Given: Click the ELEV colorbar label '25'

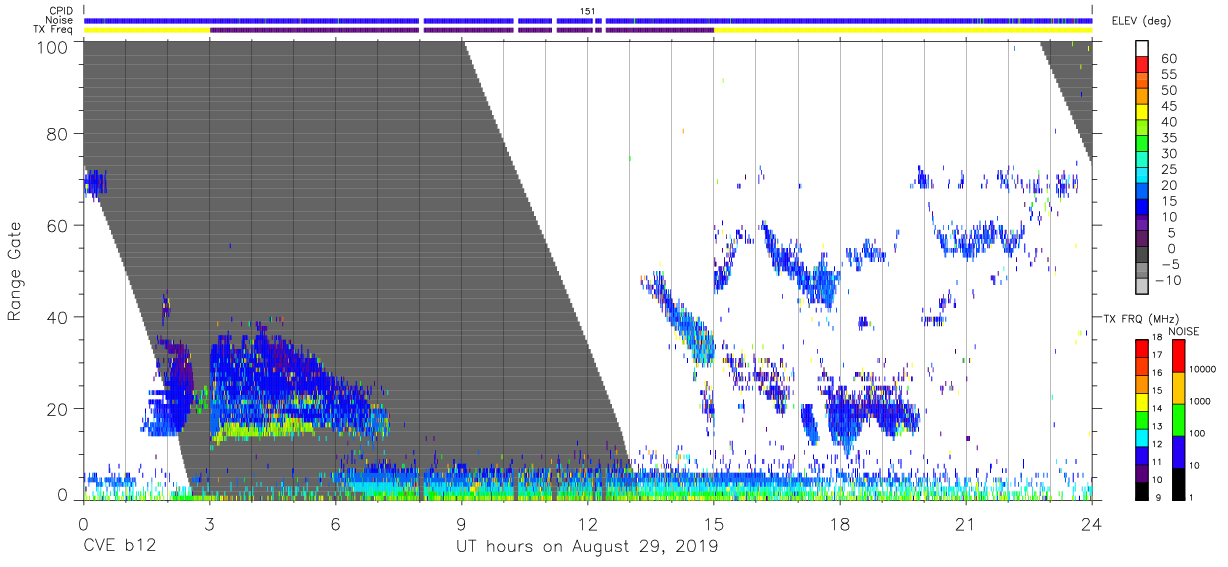Looking at the screenshot, I should click(1168, 170).
